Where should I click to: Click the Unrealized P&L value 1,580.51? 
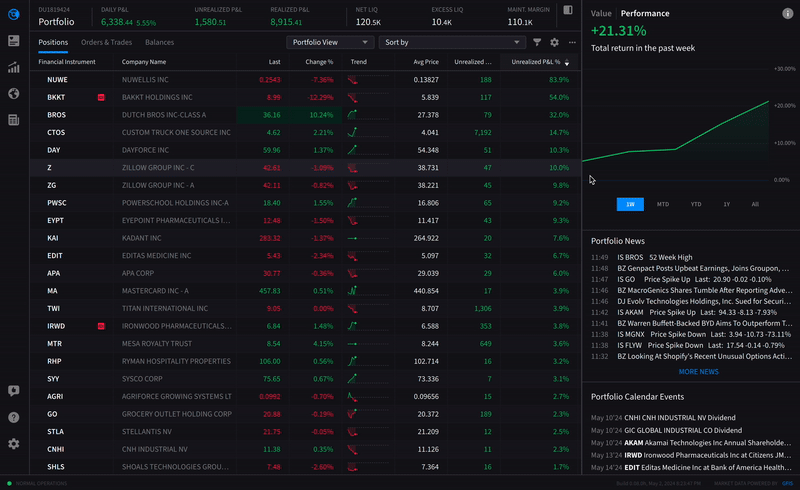click(x=210, y=22)
